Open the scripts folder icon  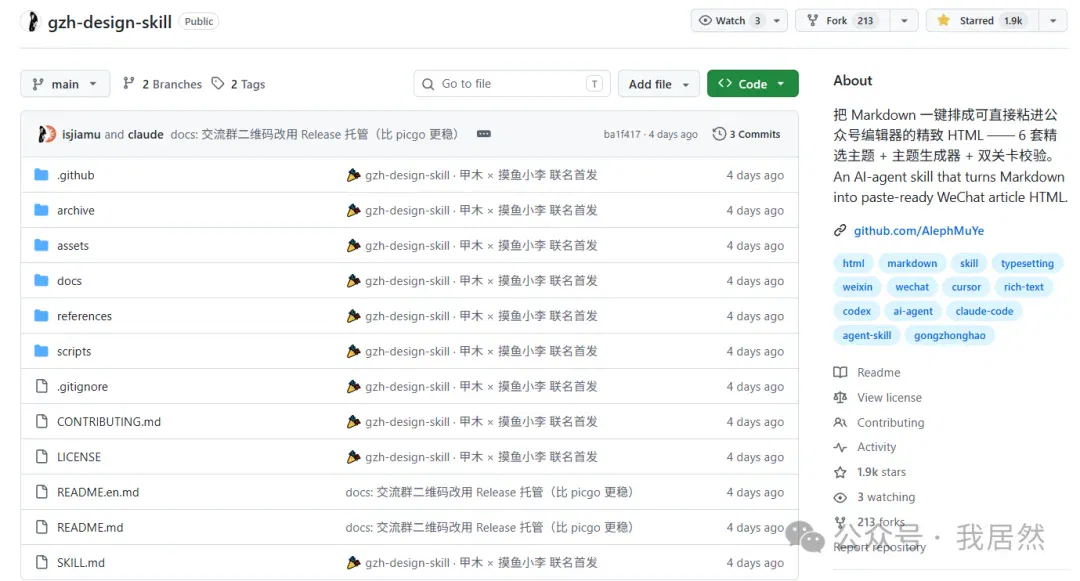pos(41,351)
